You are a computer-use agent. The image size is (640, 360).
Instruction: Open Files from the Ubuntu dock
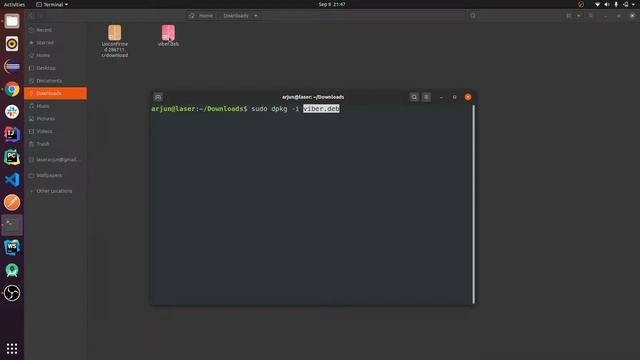tap(12, 21)
